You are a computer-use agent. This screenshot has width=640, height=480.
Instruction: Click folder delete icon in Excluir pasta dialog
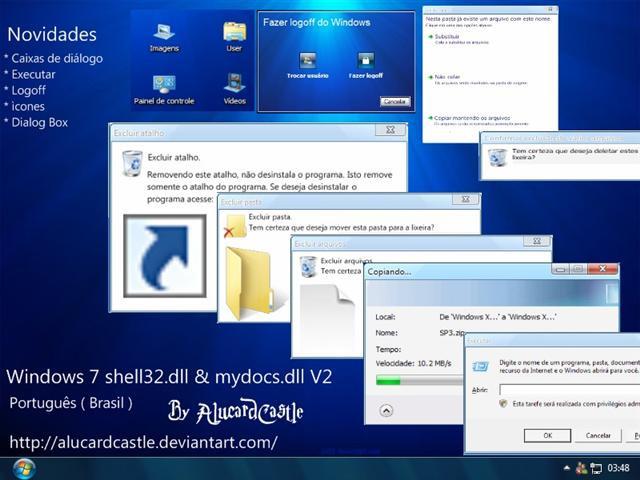click(236, 226)
